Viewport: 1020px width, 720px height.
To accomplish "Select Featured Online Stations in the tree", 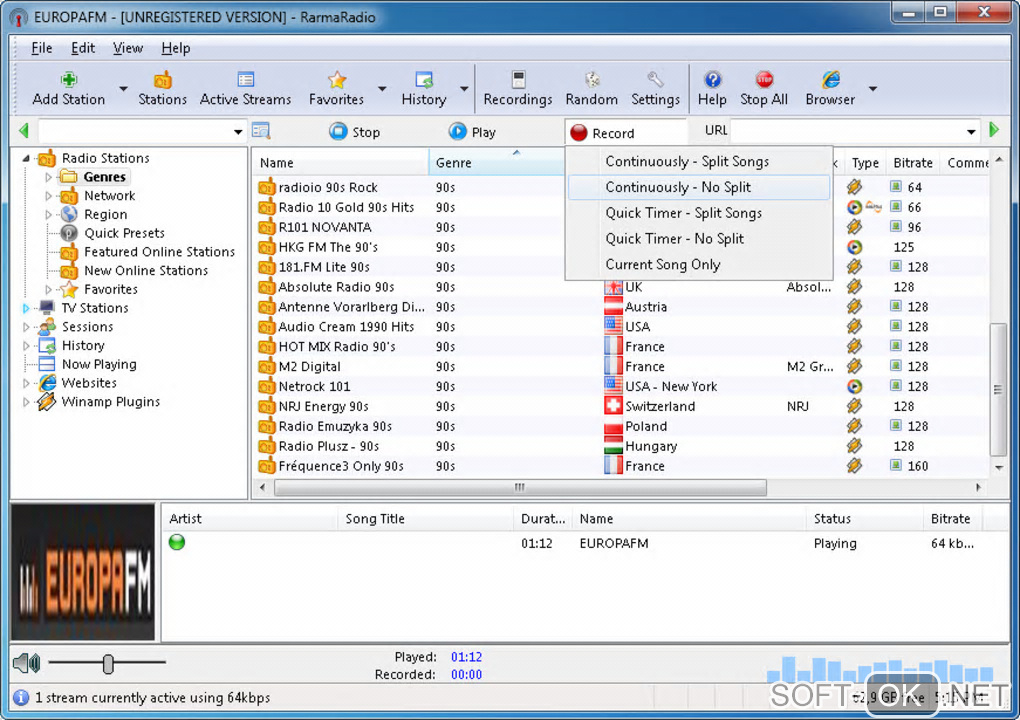I will [159, 252].
